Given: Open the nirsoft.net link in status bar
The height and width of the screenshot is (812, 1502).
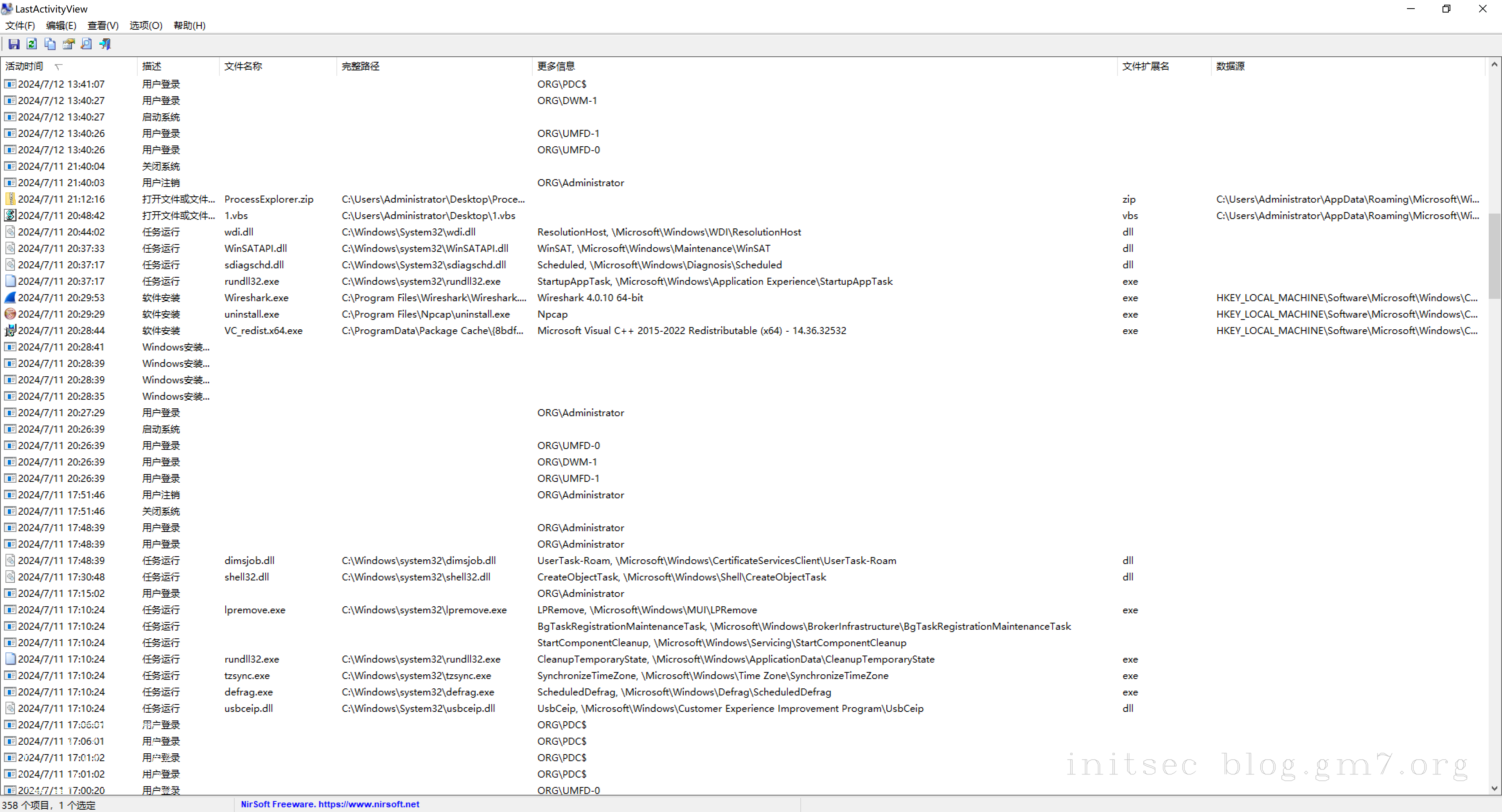Looking at the screenshot, I should click(368, 804).
